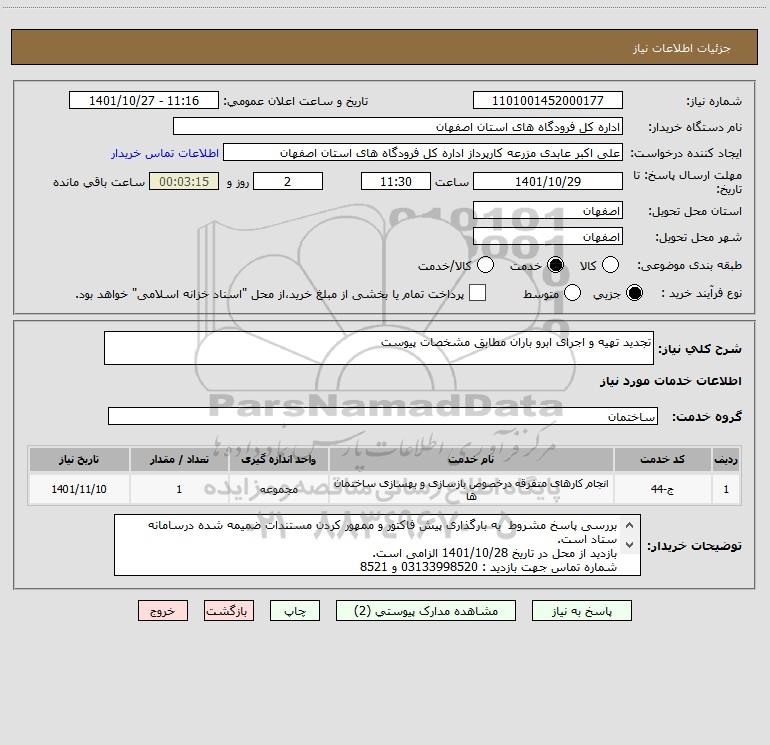Viewport: 770px width, 745px height.
Task: Click the خروج exit button
Action: (x=163, y=611)
